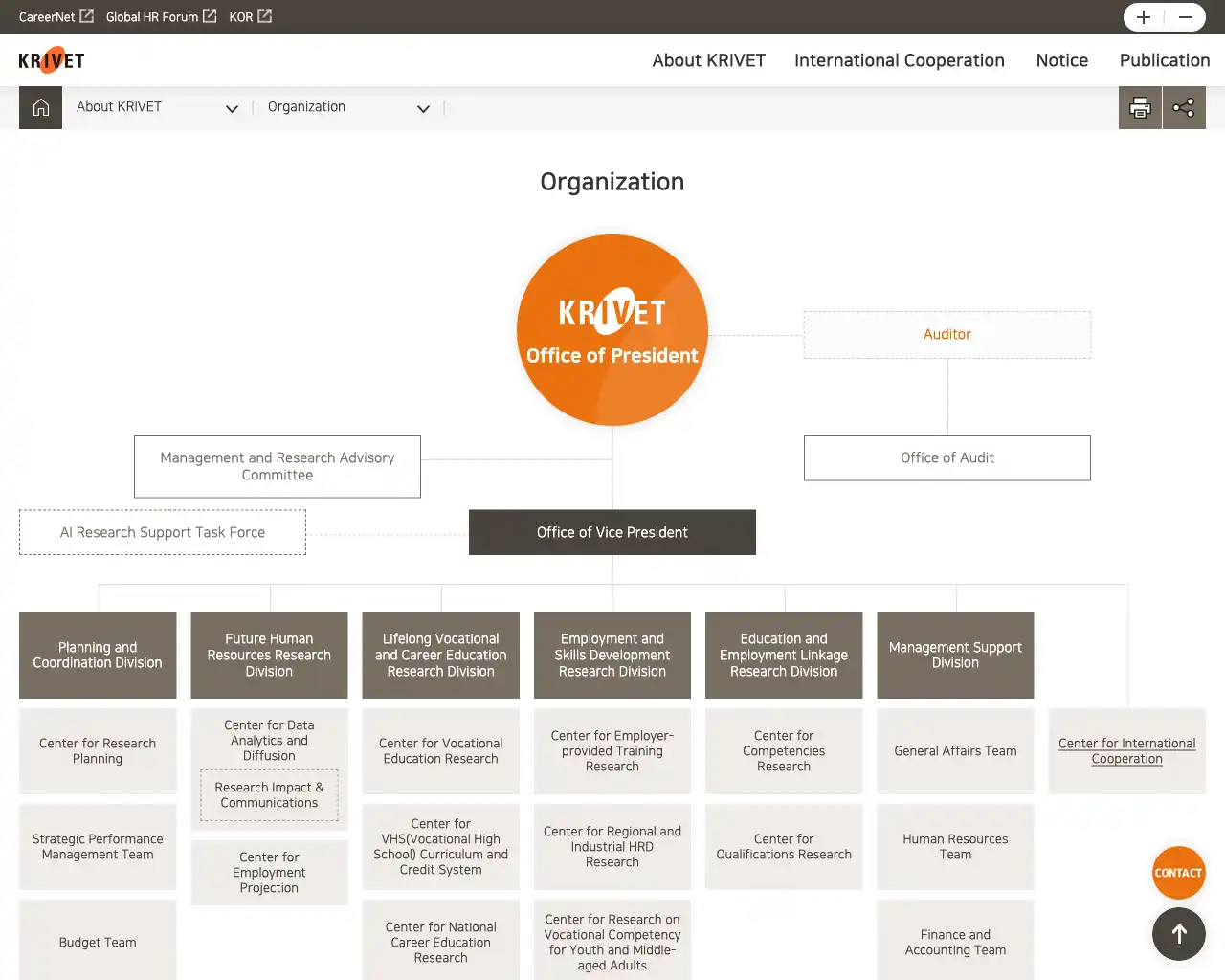Screen dimensions: 1225x980
Task: Select Center for Vocational Education Research
Action: point(441,751)
